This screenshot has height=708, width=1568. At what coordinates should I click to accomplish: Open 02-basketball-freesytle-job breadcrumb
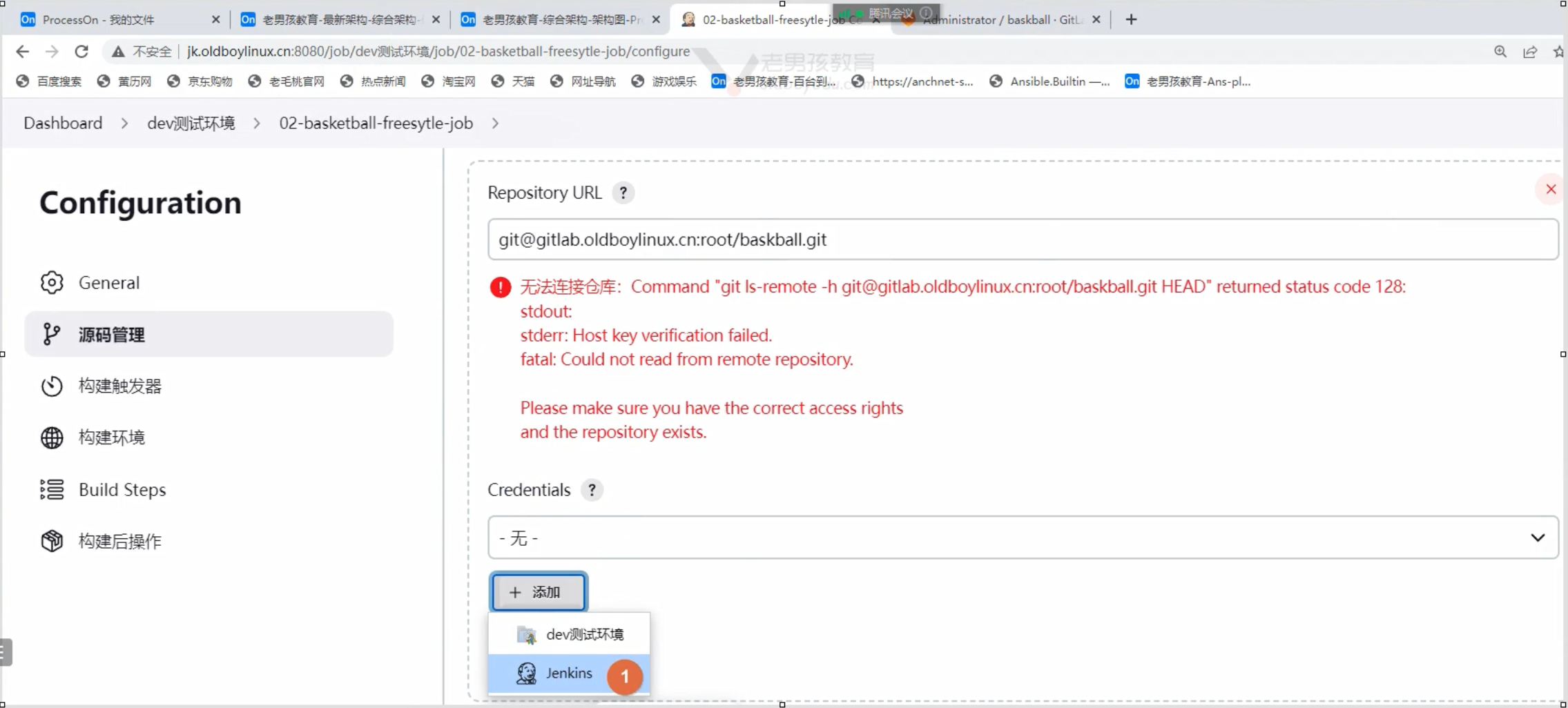click(376, 123)
